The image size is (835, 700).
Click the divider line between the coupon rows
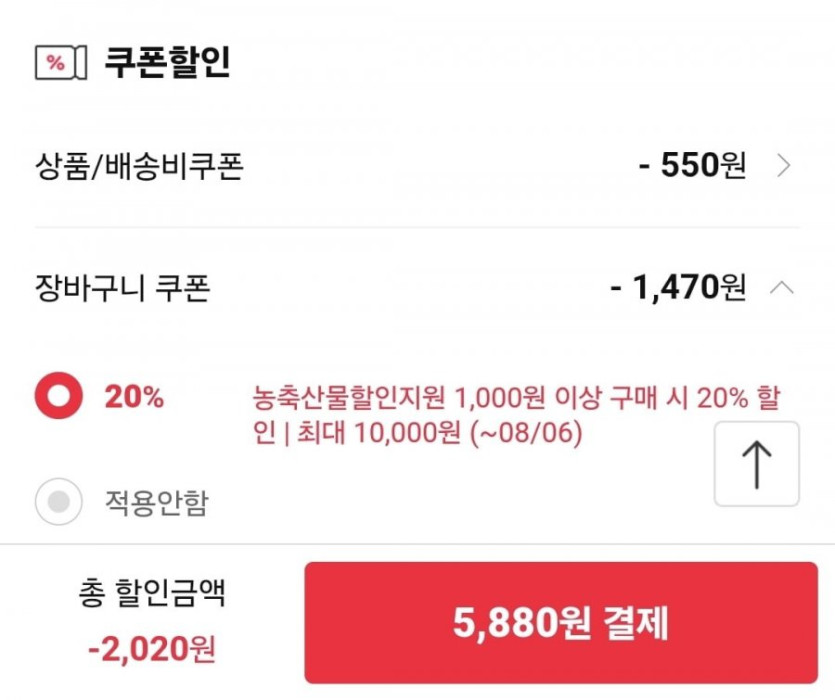pos(417,227)
